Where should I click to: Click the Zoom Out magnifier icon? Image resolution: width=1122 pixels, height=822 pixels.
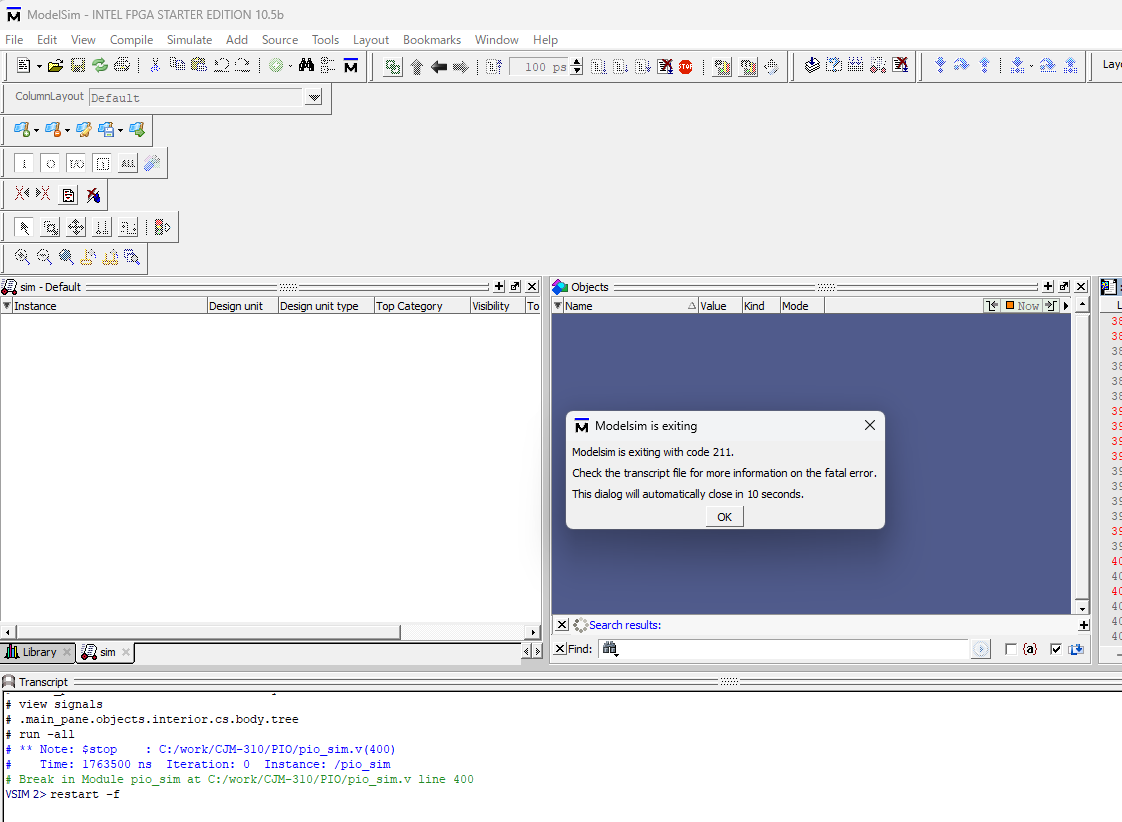pyautogui.click(x=44, y=258)
